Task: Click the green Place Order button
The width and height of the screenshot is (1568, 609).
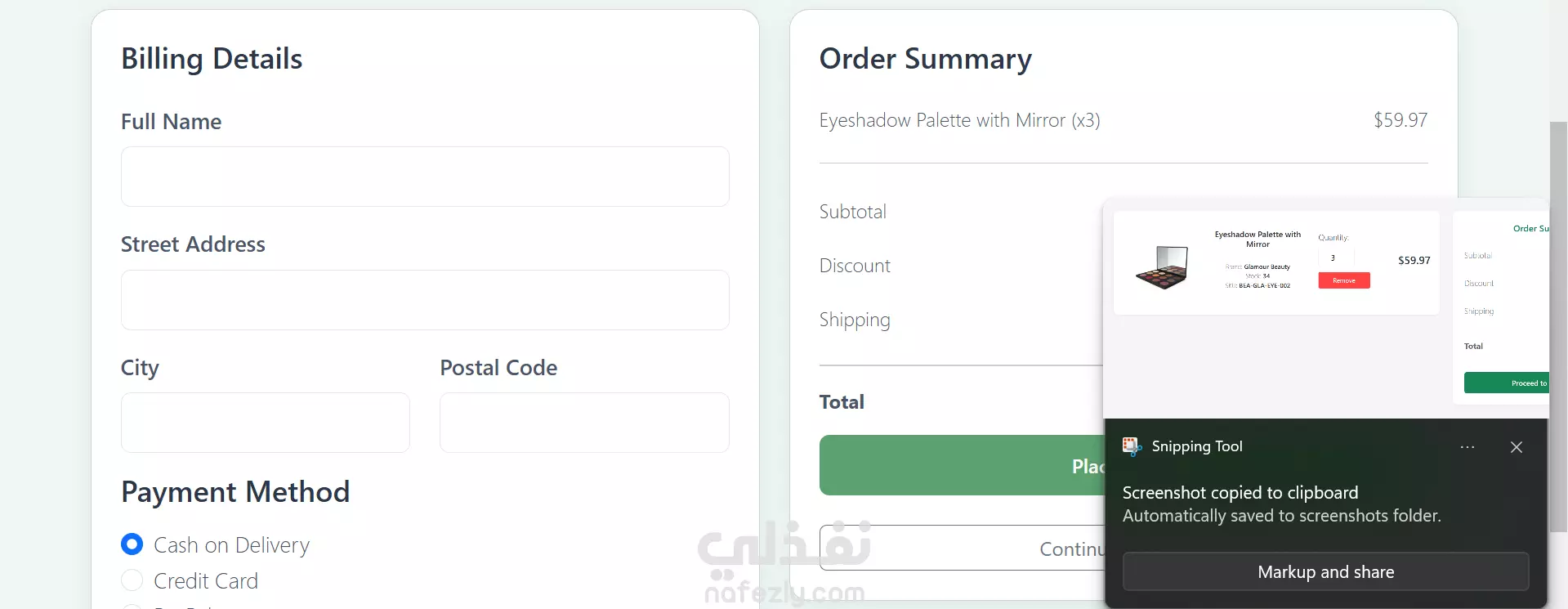Action: 962,465
